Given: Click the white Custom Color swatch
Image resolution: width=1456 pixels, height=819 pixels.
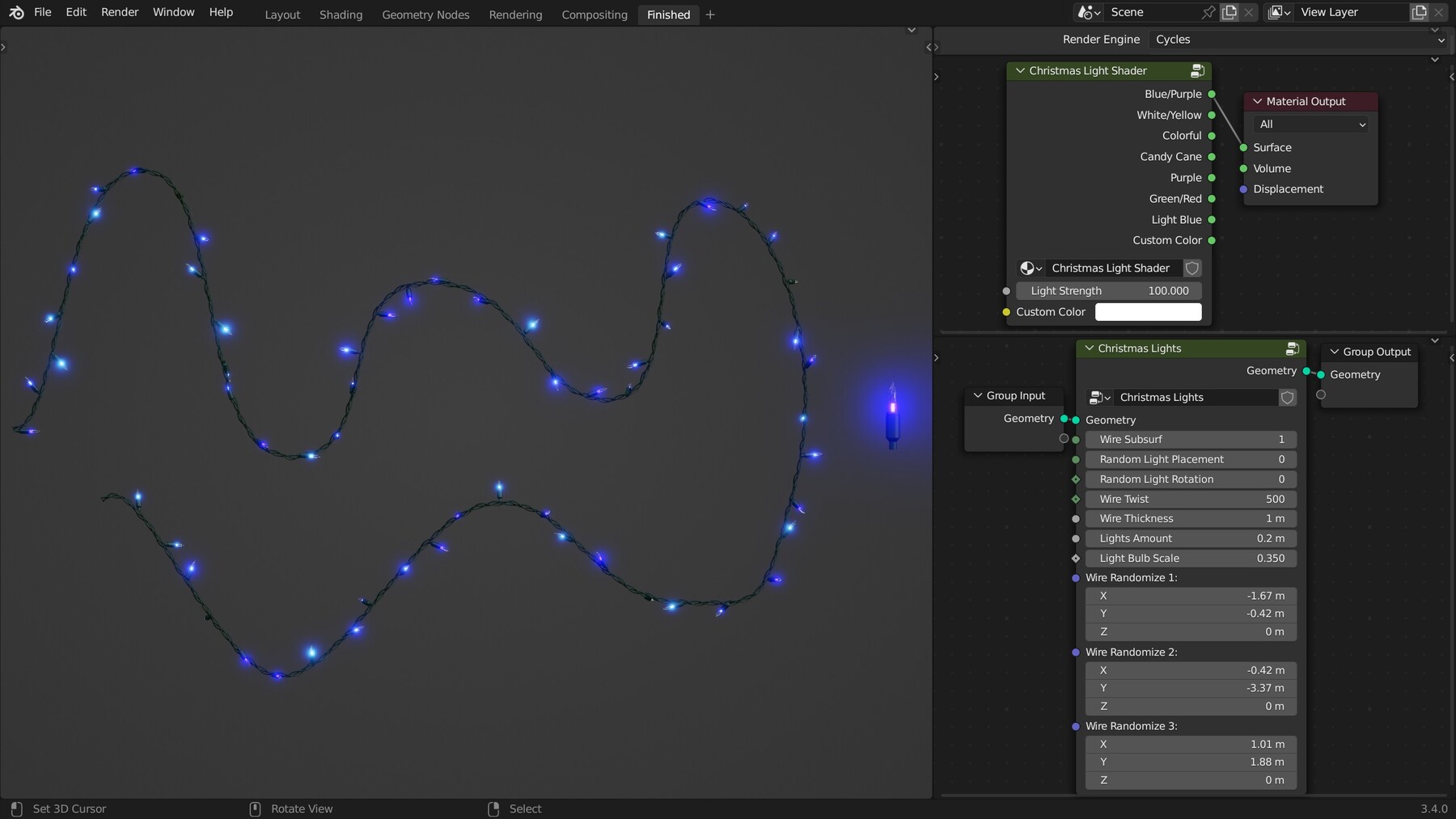Looking at the screenshot, I should 1149,311.
